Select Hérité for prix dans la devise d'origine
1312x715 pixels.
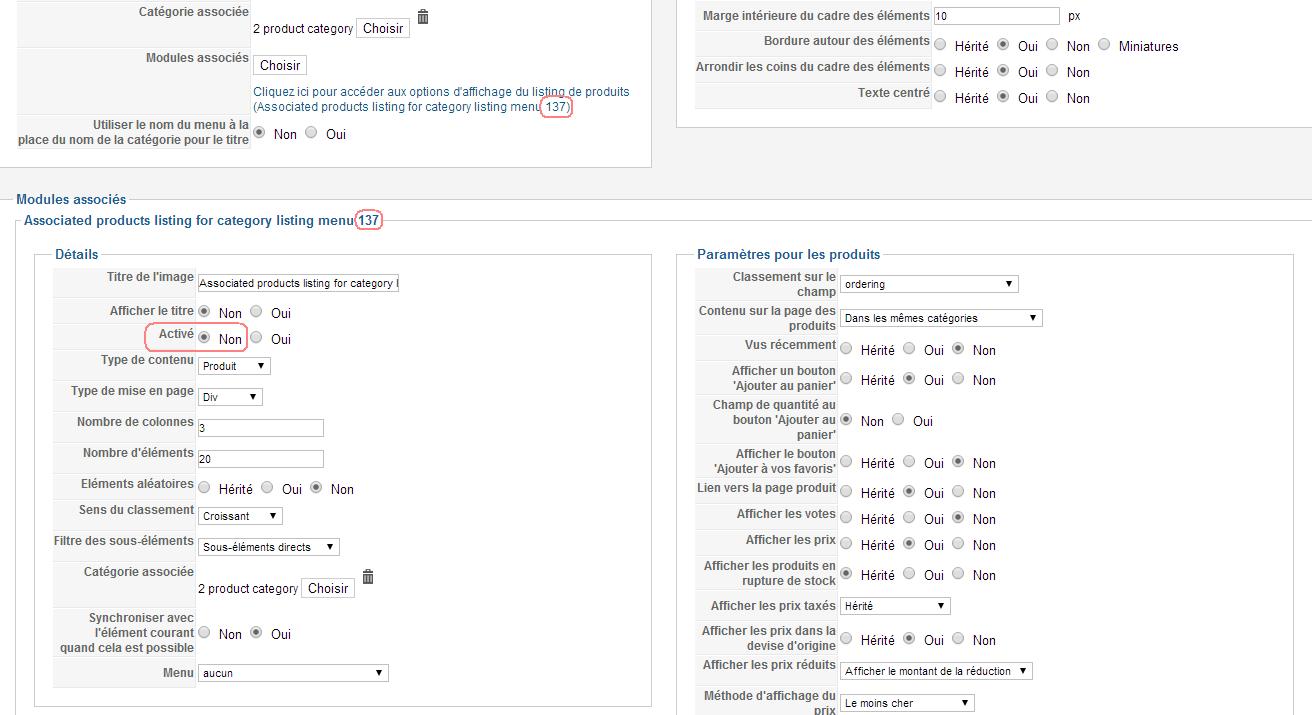[847, 638]
